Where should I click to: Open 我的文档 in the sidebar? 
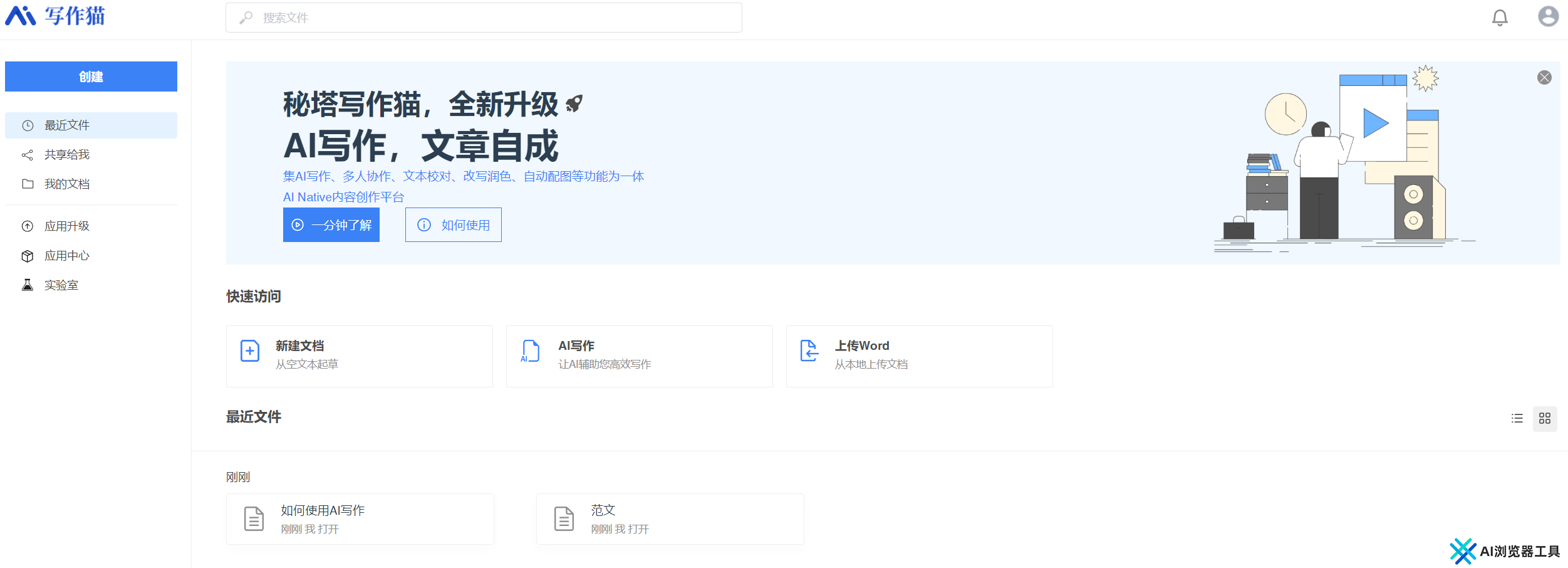pos(91,184)
